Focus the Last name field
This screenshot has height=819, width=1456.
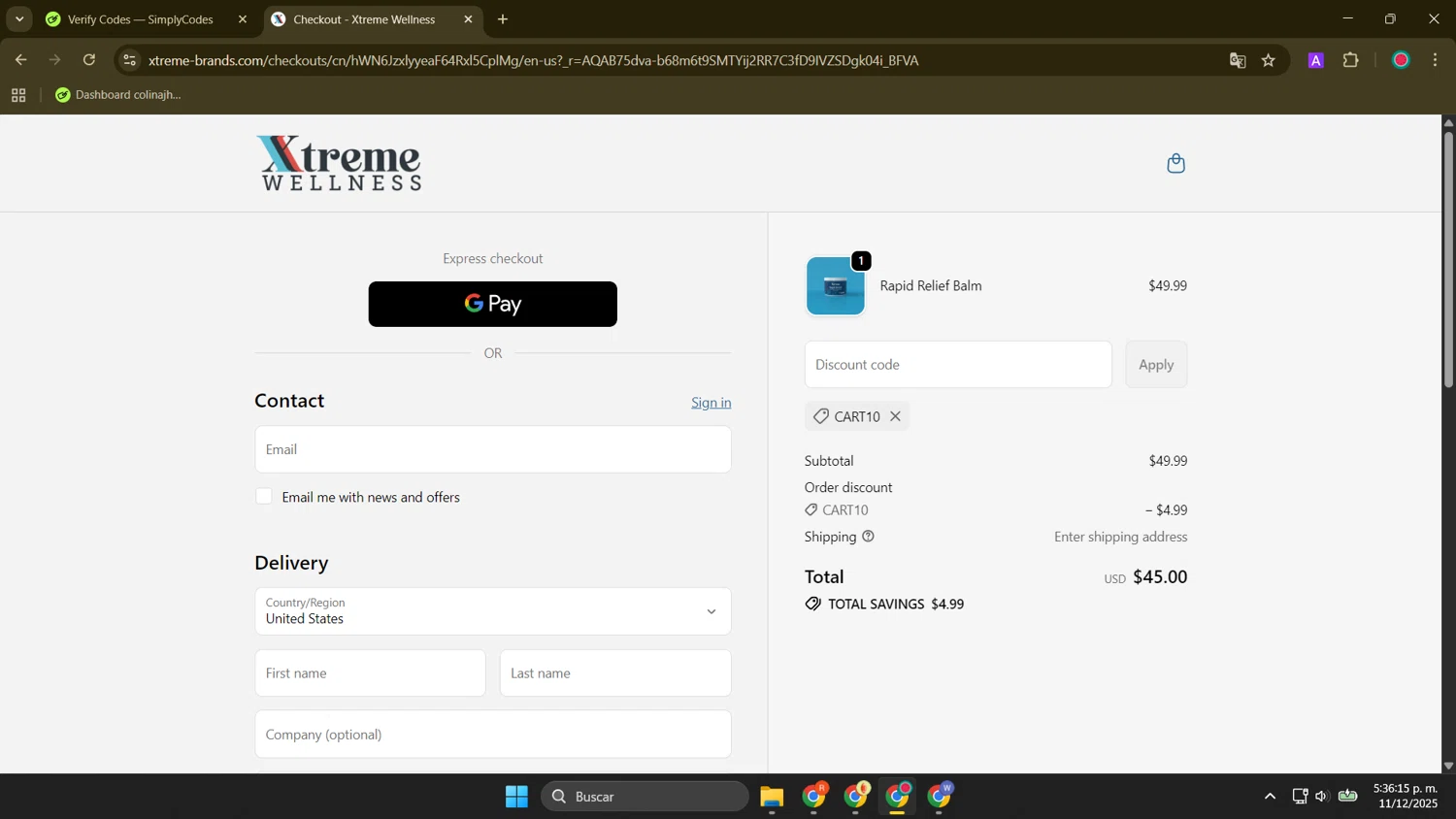click(615, 673)
